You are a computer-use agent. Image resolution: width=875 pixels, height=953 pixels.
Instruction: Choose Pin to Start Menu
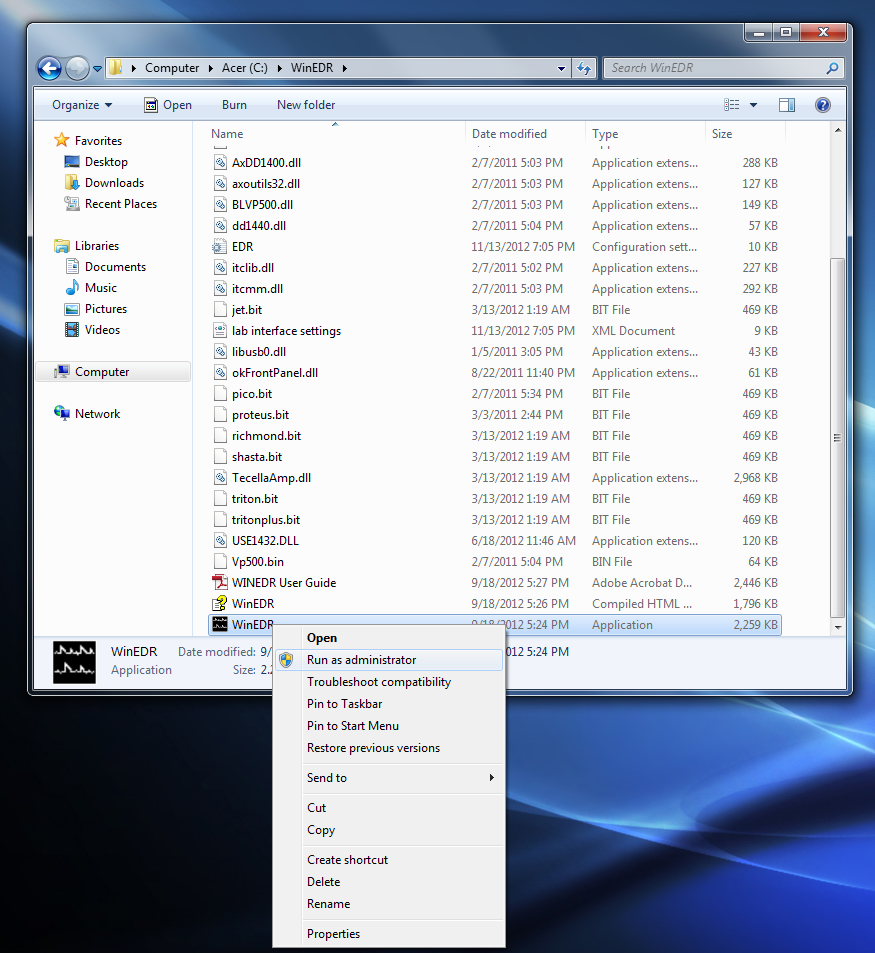pyautogui.click(x=389, y=726)
